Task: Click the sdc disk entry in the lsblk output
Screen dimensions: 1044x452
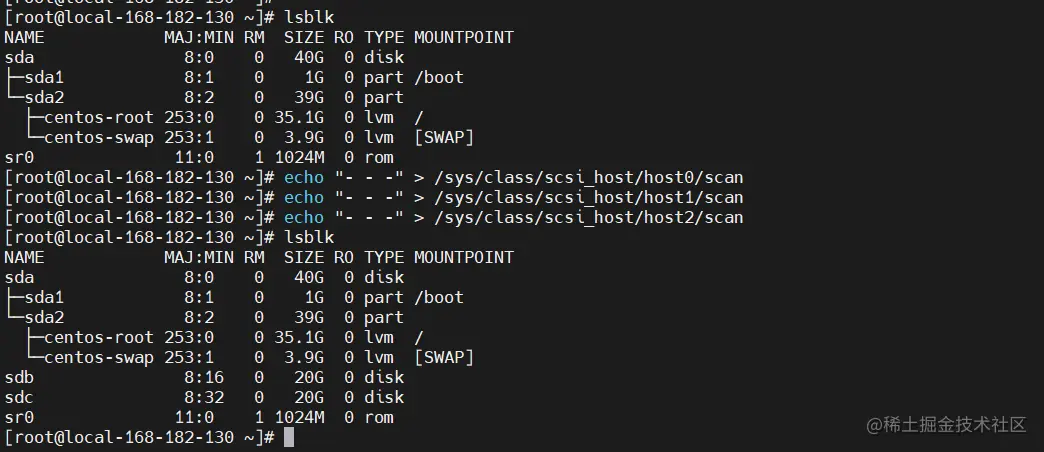Action: tap(19, 397)
